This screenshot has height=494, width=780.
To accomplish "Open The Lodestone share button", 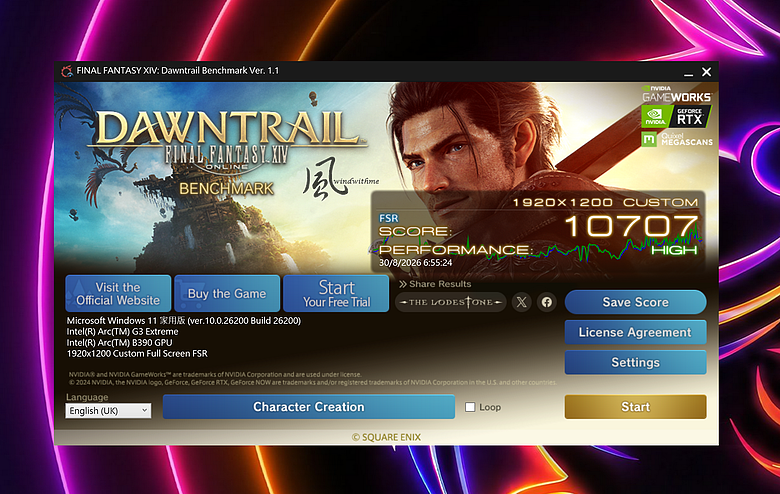I will [x=451, y=302].
